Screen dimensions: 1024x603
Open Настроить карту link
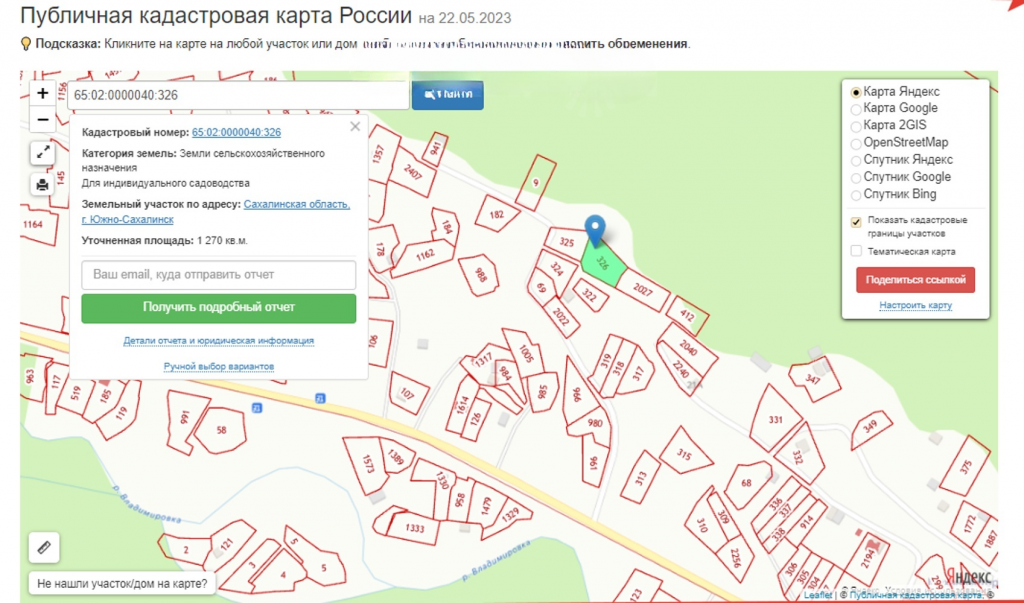pos(916,305)
